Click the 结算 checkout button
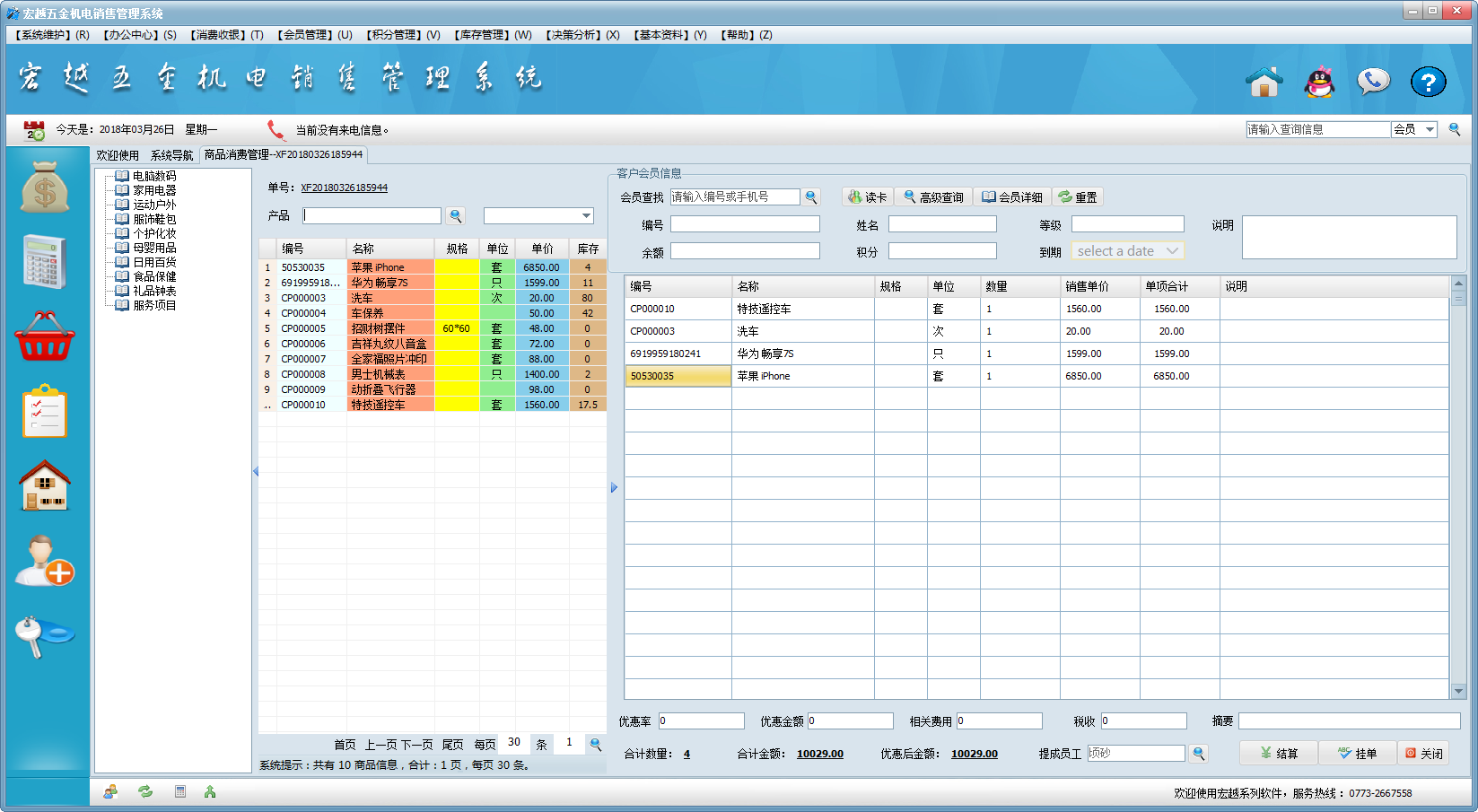The width and height of the screenshot is (1478, 812). pos(1278,754)
